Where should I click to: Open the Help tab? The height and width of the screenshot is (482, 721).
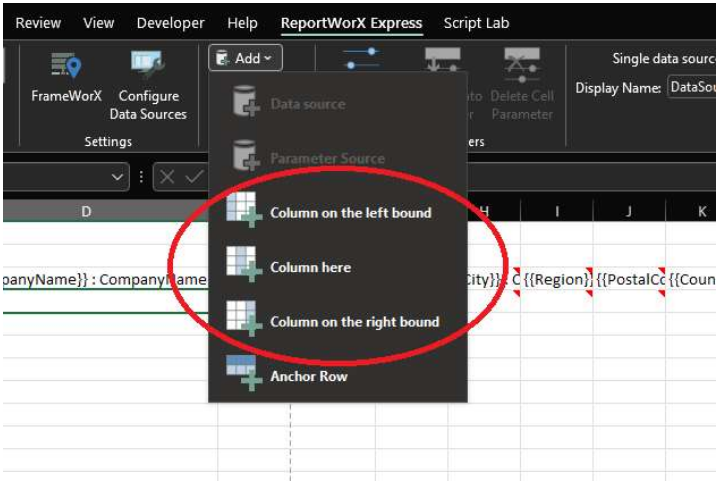[x=242, y=23]
